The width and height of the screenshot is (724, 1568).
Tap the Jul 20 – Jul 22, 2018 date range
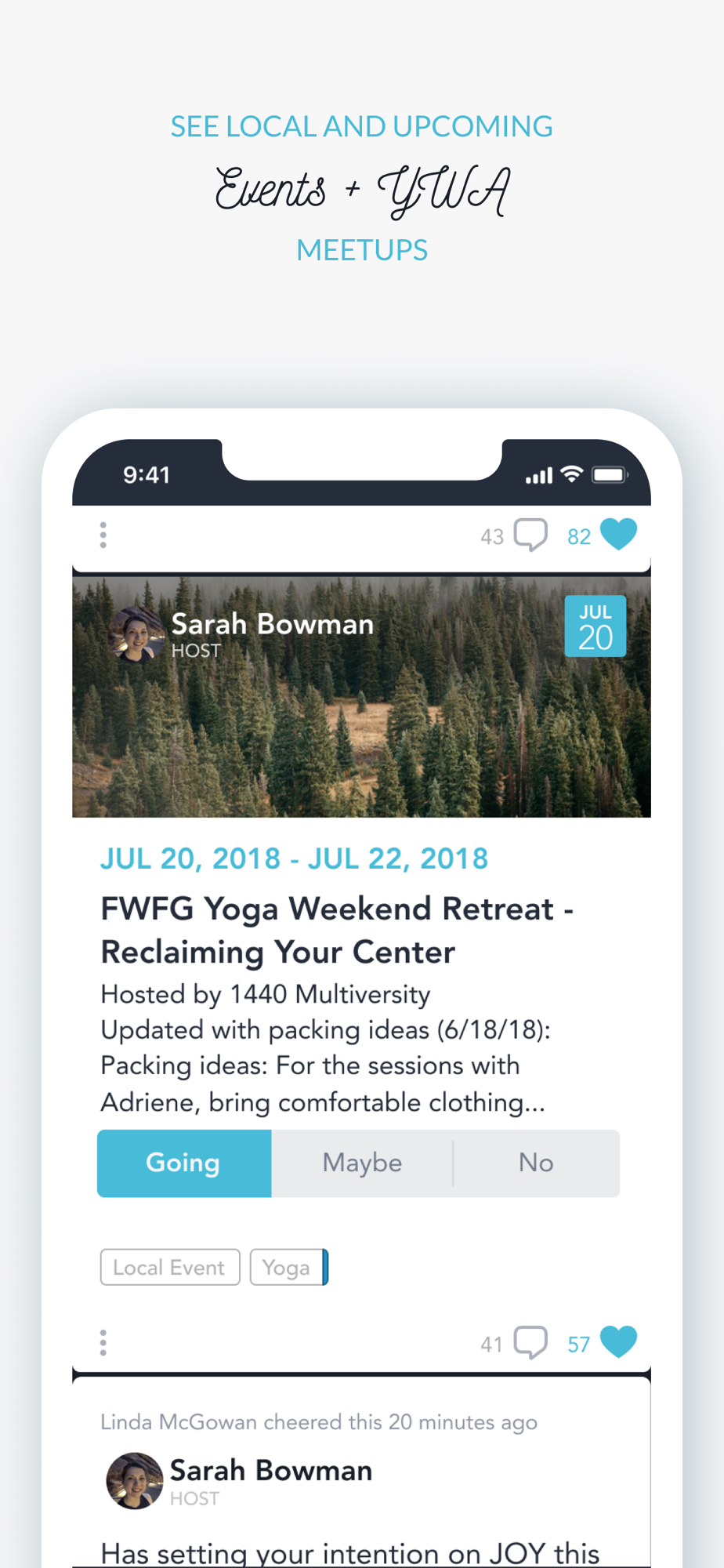click(x=294, y=859)
